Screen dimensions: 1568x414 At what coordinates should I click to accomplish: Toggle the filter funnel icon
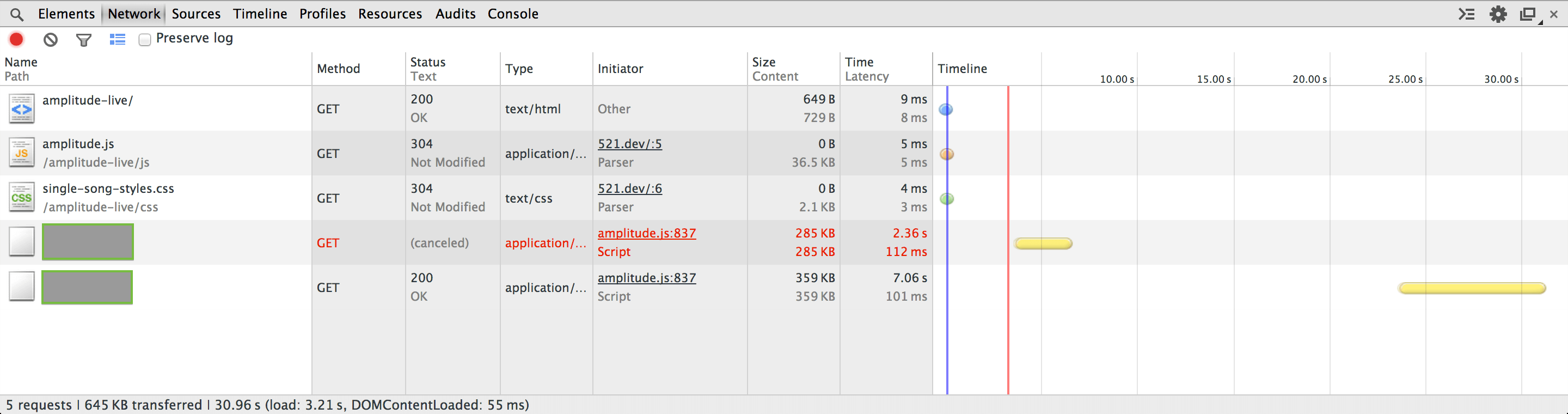(x=84, y=40)
